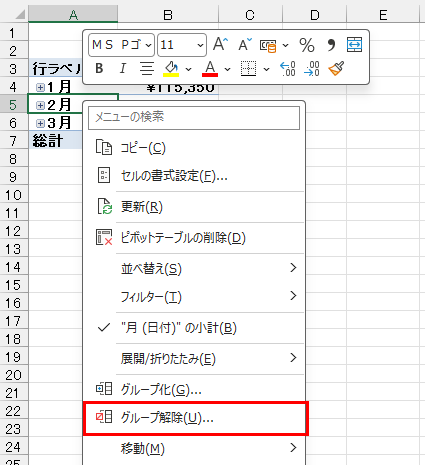This screenshot has height=465, width=425.
Task: Select row 24 header
Action: pos(13,447)
